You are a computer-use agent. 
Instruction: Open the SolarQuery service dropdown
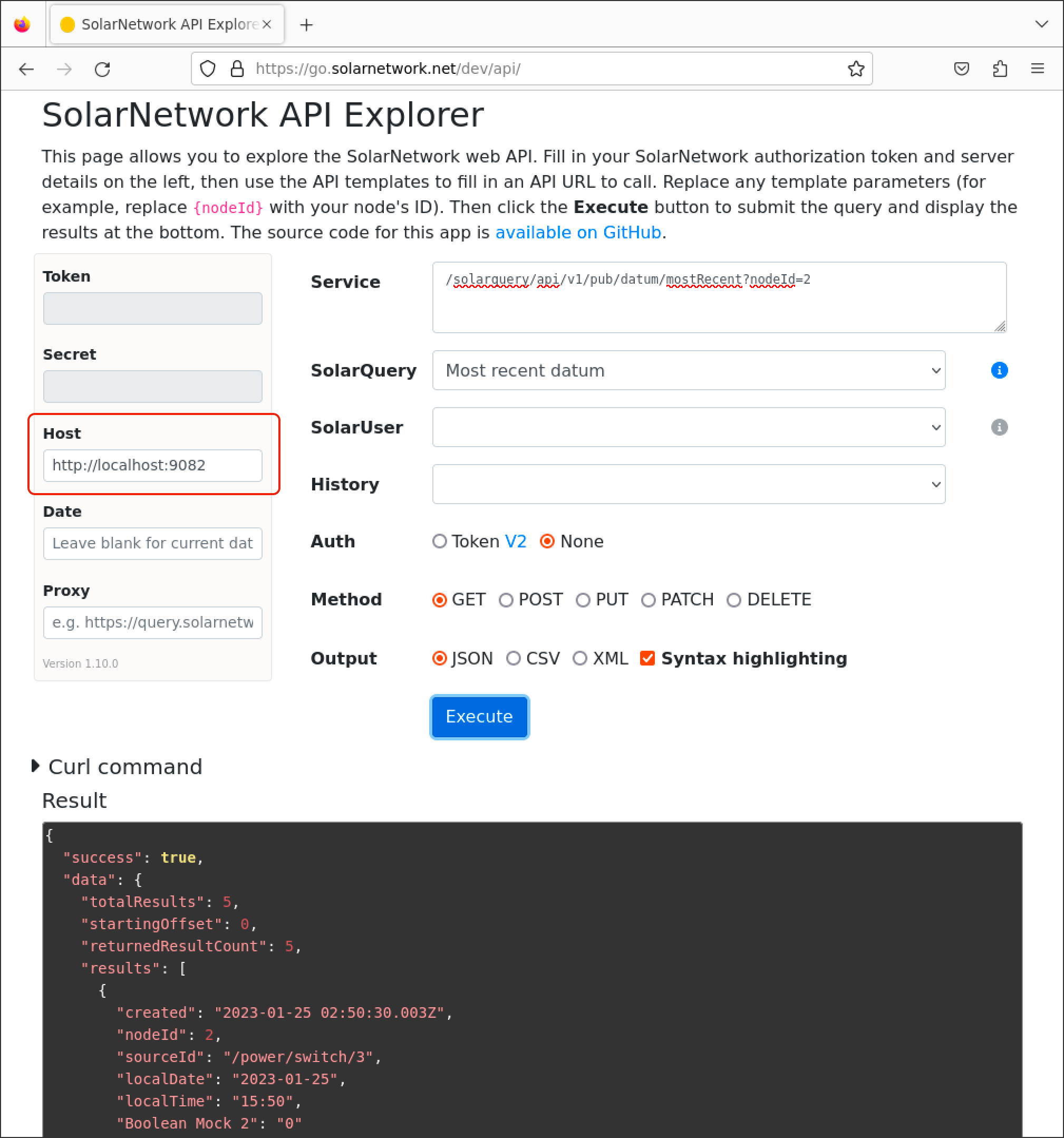point(689,370)
